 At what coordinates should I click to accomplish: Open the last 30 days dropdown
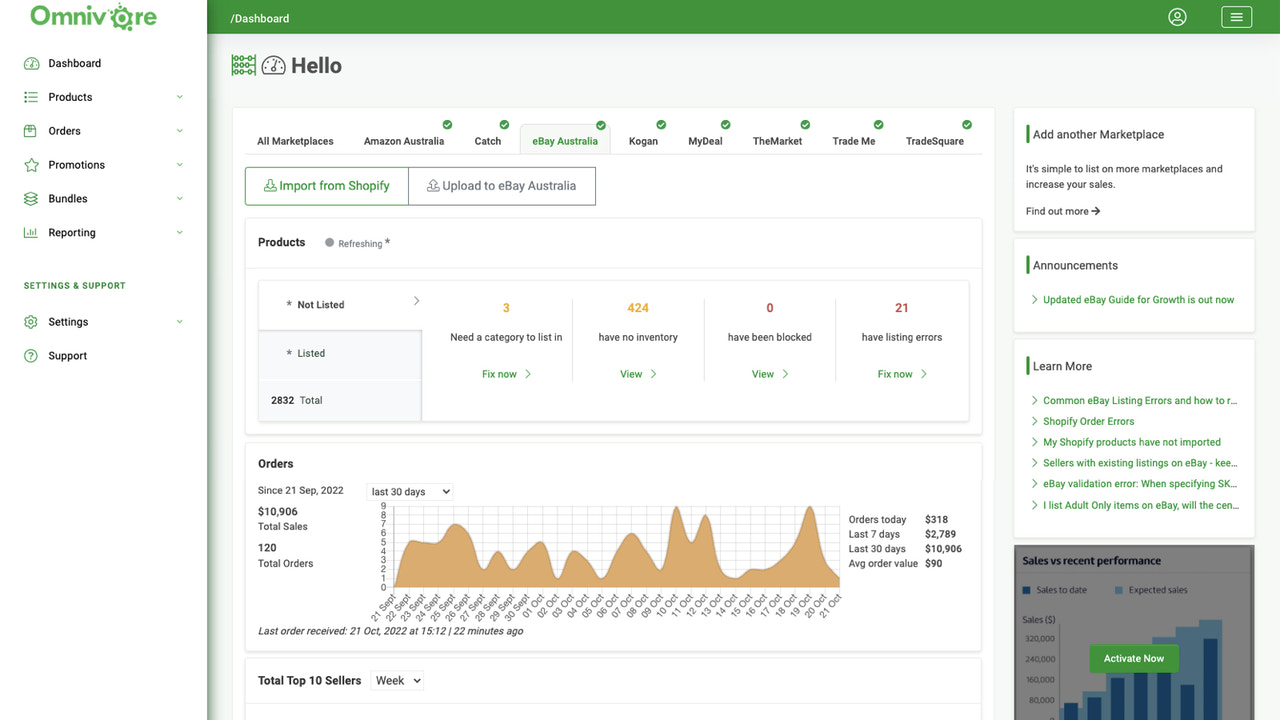pos(409,491)
